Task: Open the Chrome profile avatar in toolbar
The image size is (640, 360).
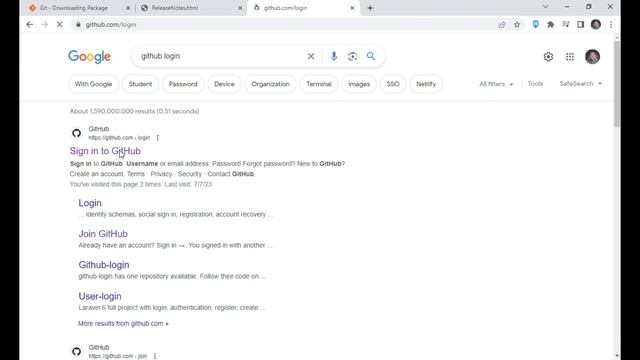Action: [x=596, y=24]
